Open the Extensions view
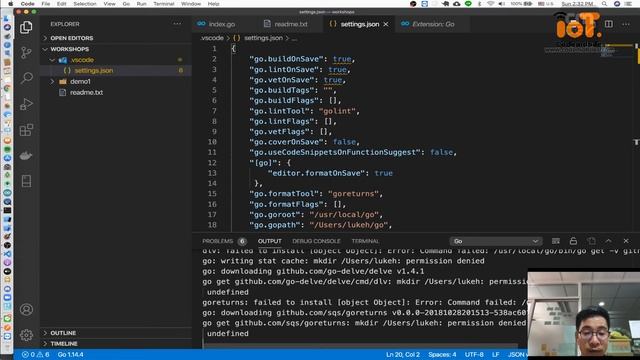Viewport: 640px width, 360px height. pyautogui.click(x=26, y=130)
